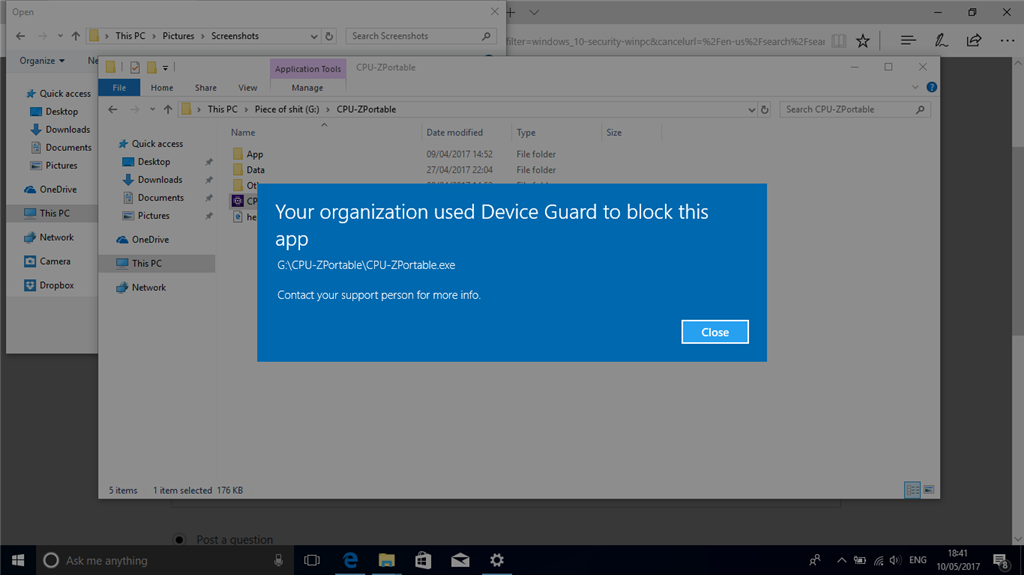Screen dimensions: 1024x575
Task: Click the Edge Share icon
Action: pyautogui.click(x=974, y=41)
